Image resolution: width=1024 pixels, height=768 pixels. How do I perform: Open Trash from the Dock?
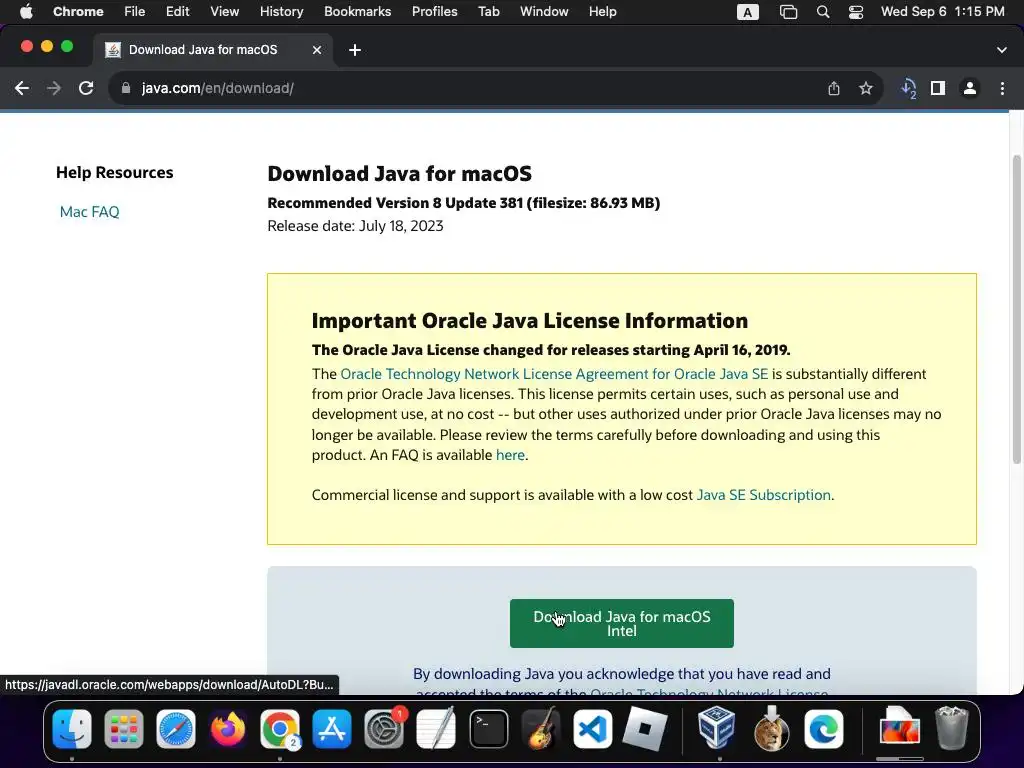coord(952,729)
